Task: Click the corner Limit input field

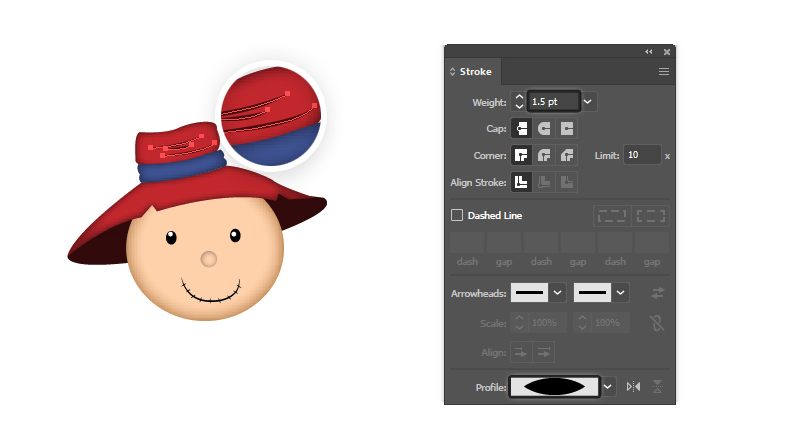Action: click(642, 155)
